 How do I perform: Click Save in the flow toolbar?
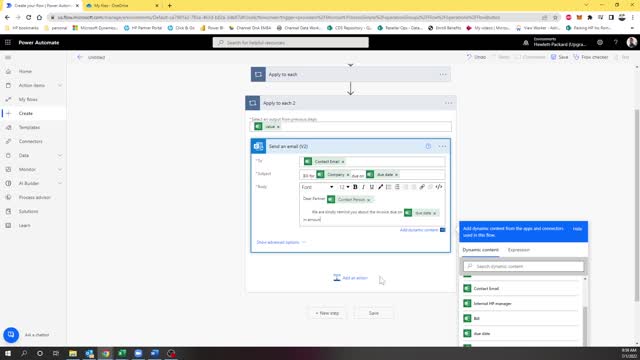click(560, 57)
